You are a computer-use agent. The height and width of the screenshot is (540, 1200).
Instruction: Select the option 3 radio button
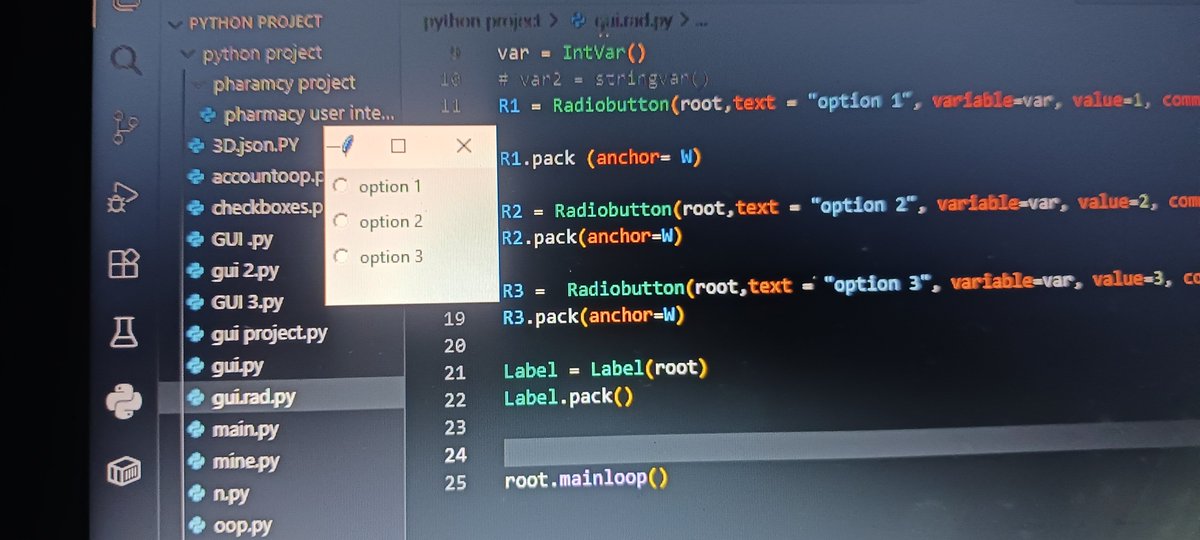click(x=341, y=257)
